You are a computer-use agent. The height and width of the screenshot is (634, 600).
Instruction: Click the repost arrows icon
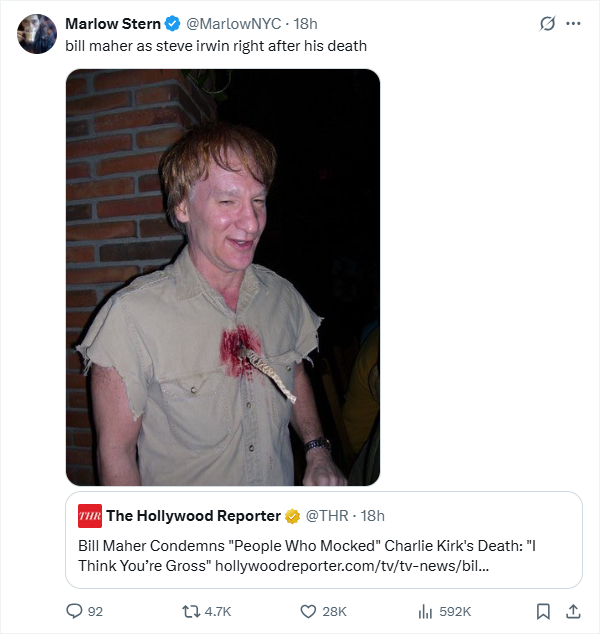191,611
